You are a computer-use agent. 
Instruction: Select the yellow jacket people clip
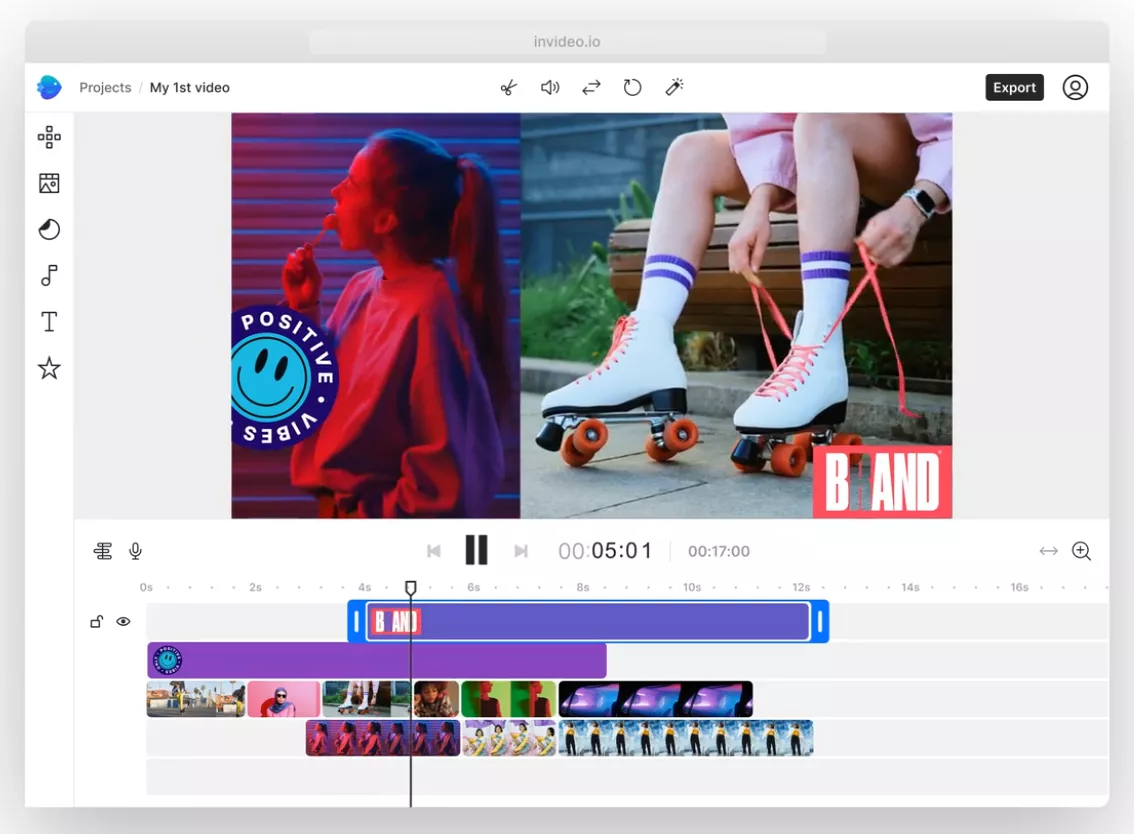click(686, 738)
